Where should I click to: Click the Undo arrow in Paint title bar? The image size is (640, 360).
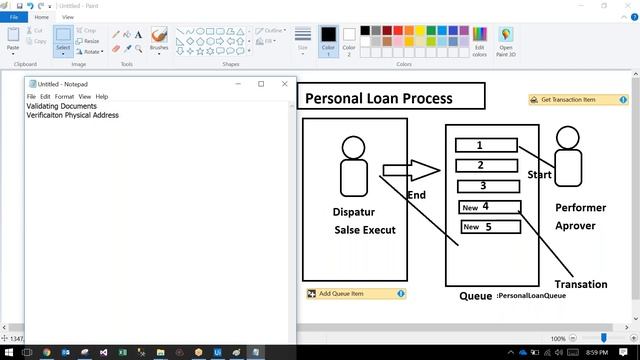pyautogui.click(x=30, y=6)
